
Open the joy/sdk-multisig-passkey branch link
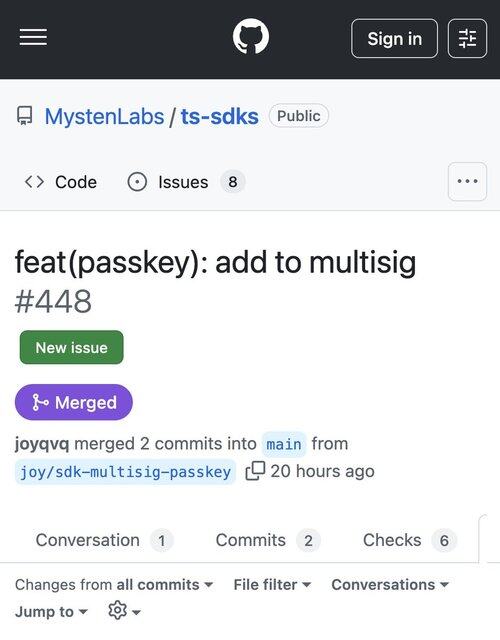coord(125,472)
